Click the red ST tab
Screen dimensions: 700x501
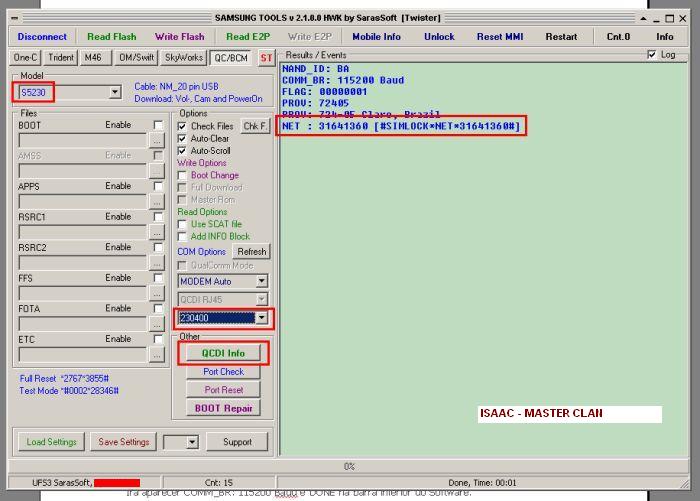click(x=267, y=58)
